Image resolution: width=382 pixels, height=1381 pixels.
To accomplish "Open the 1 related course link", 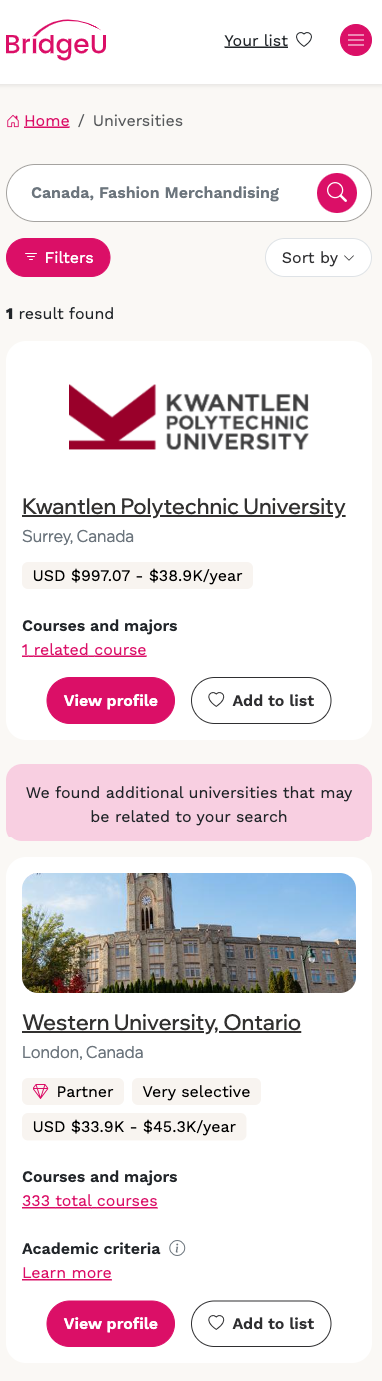I will 84,650.
